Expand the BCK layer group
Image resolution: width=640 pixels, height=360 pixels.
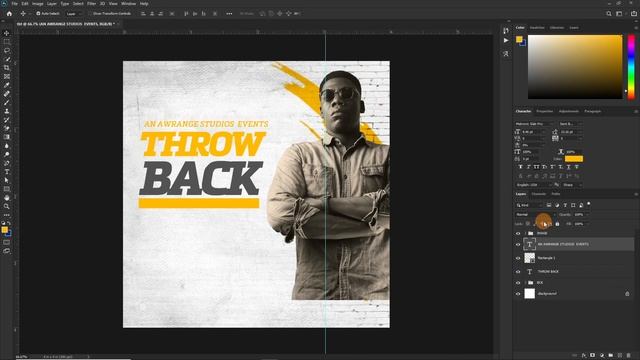point(525,282)
